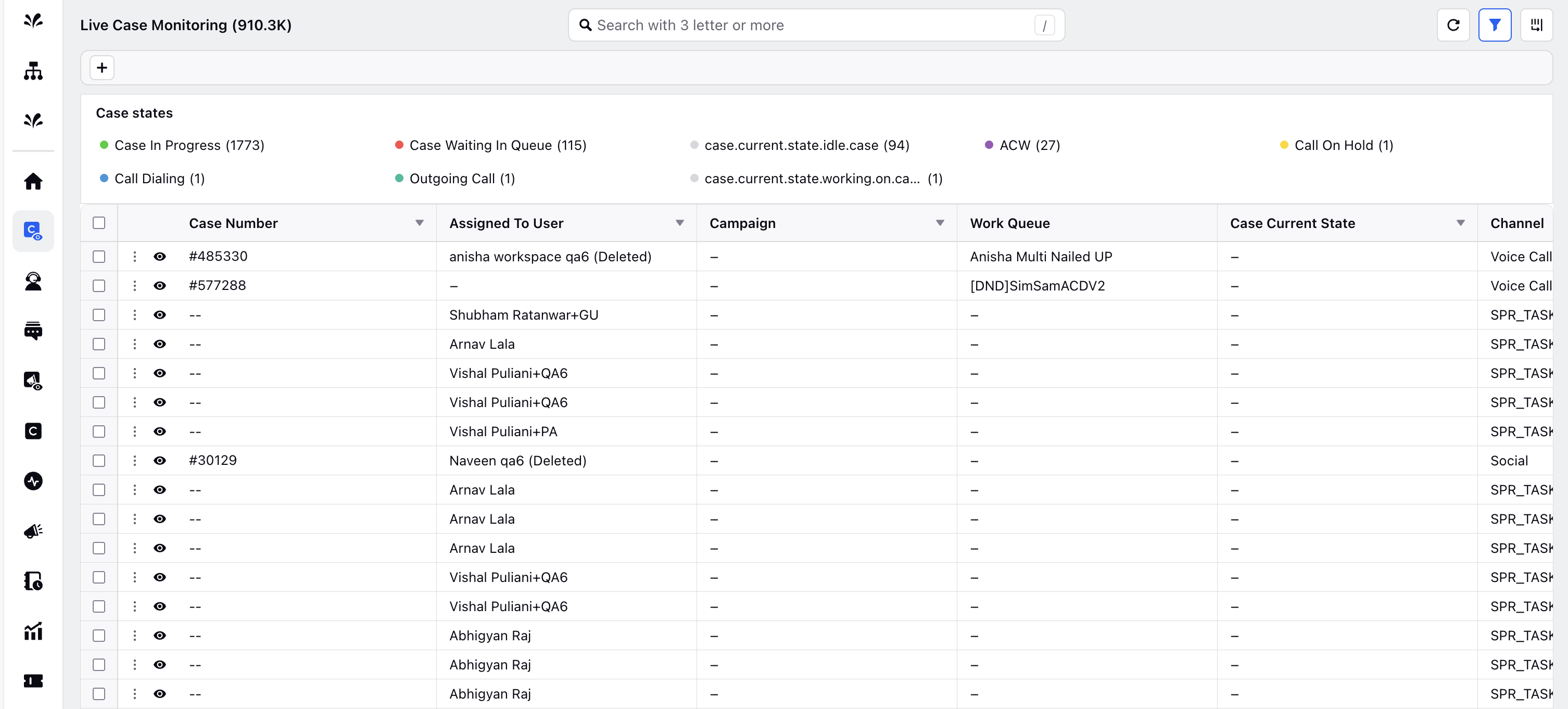View case #30129 with the eye icon

(x=159, y=461)
